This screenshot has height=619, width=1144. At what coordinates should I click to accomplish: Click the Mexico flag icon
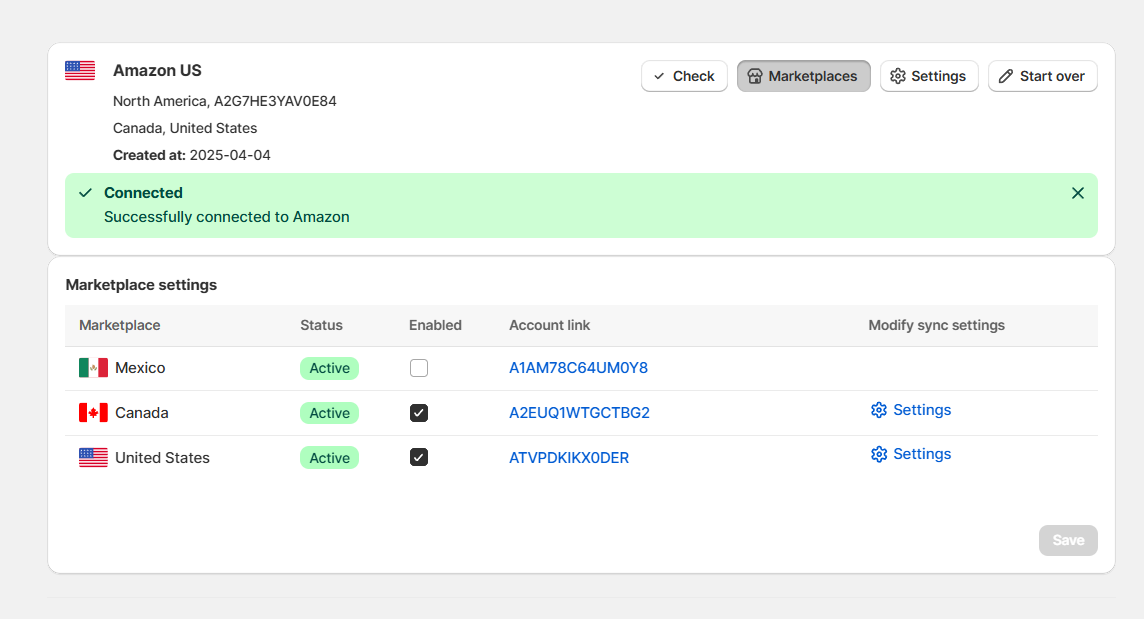(x=93, y=368)
